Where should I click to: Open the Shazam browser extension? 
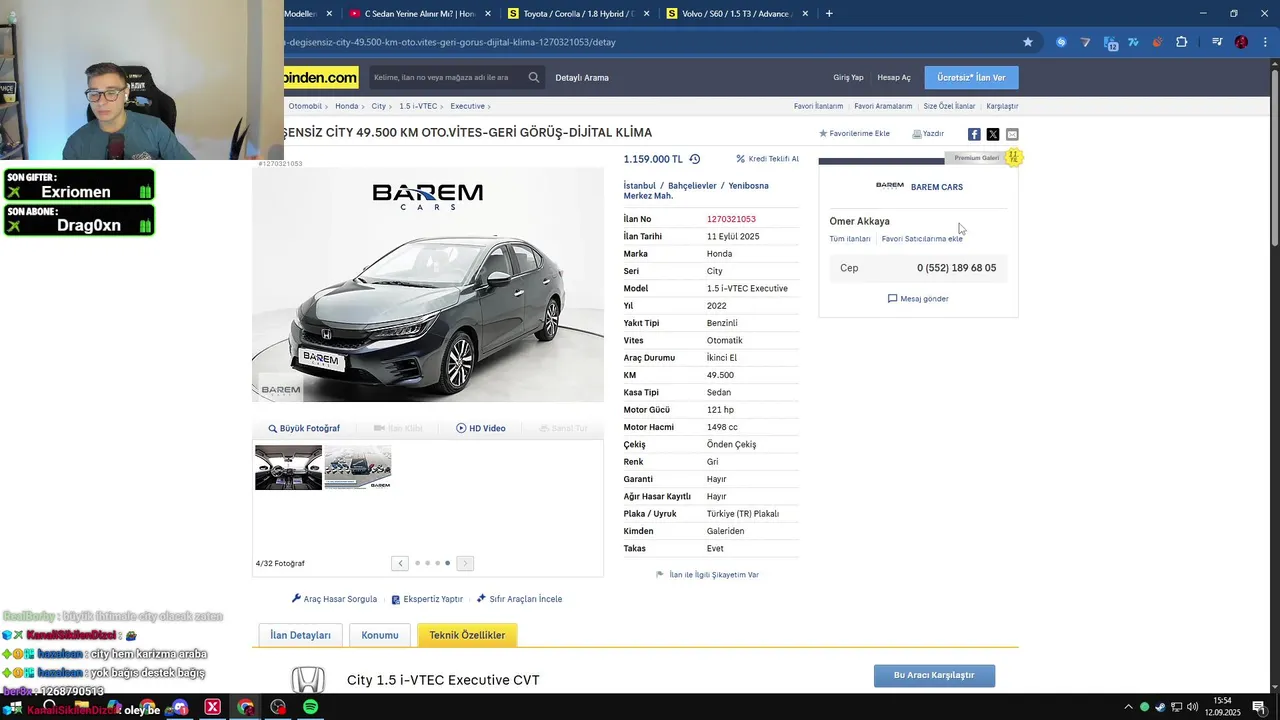coord(1061,42)
